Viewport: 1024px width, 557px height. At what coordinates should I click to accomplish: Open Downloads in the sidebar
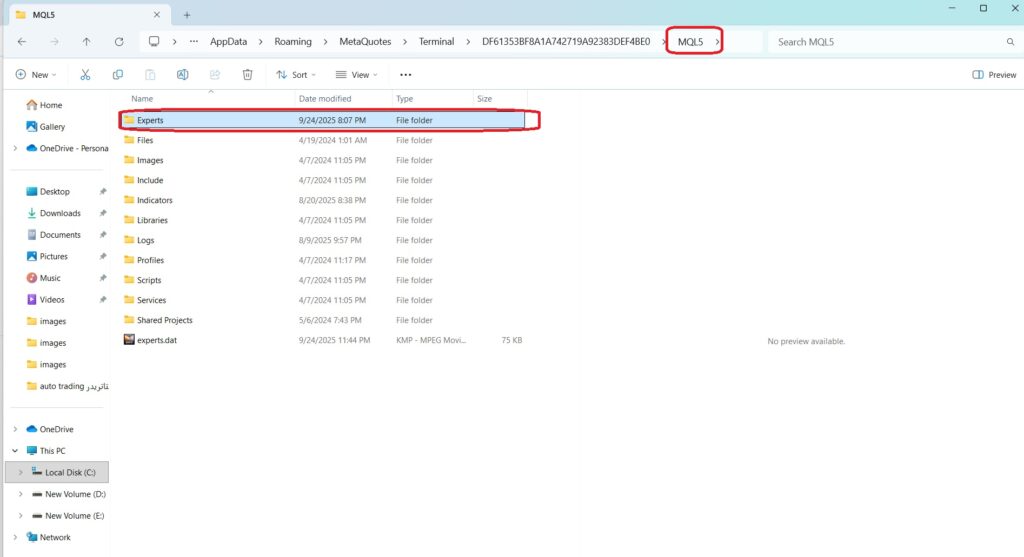(x=60, y=213)
